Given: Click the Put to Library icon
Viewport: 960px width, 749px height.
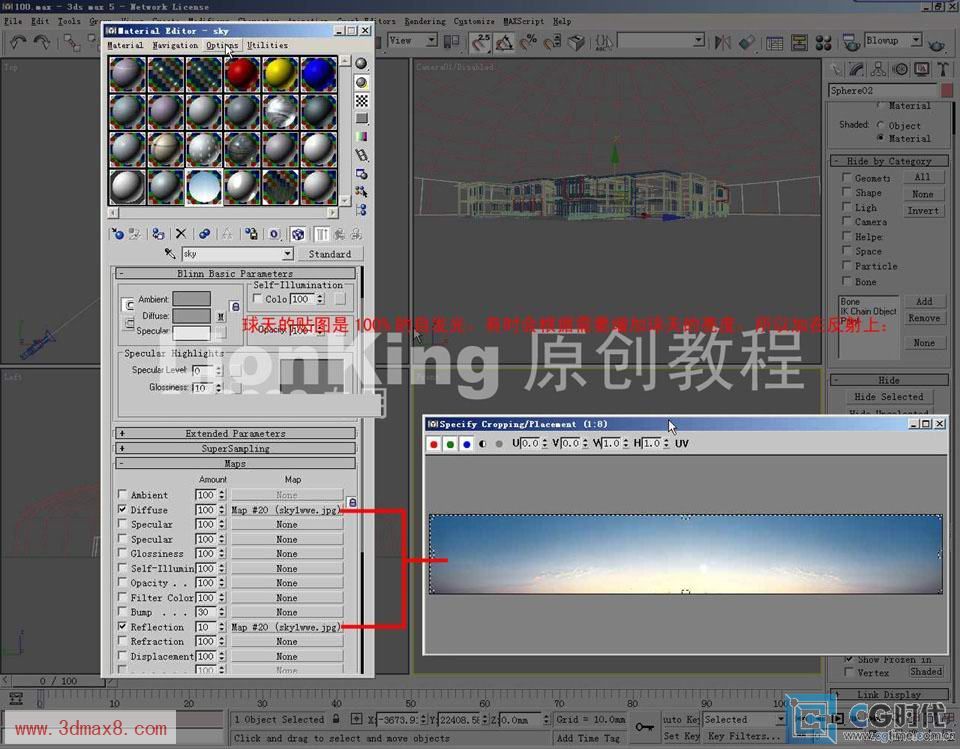Looking at the screenshot, I should tap(251, 234).
